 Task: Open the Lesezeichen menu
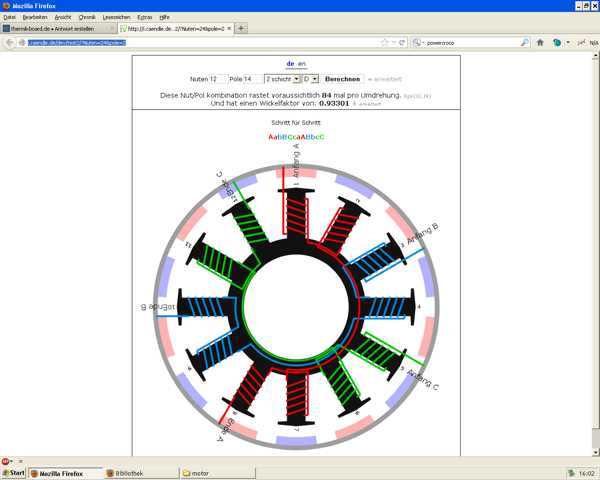pyautogui.click(x=116, y=17)
